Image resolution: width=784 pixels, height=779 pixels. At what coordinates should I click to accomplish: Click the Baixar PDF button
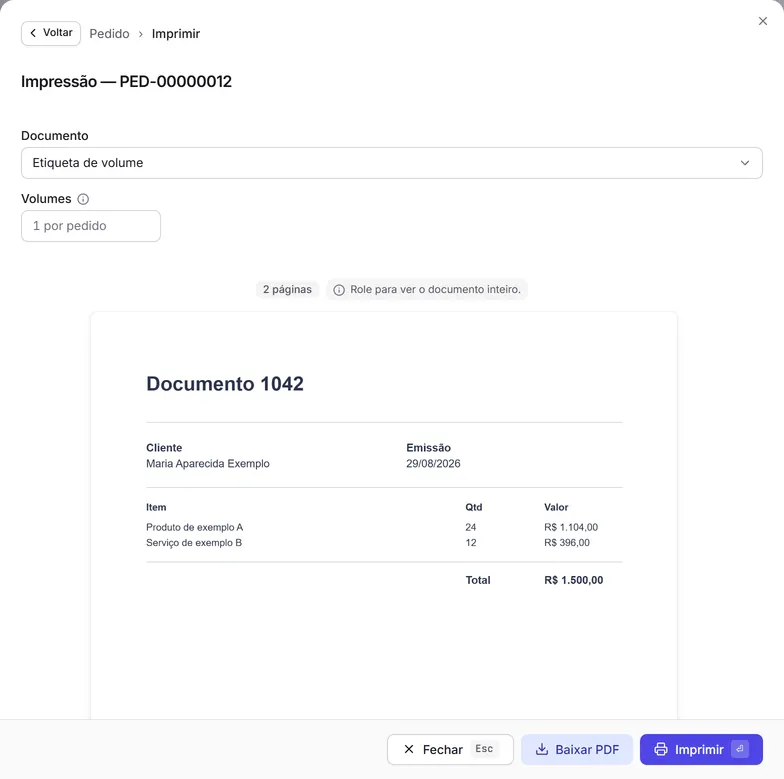pyautogui.click(x=576, y=749)
